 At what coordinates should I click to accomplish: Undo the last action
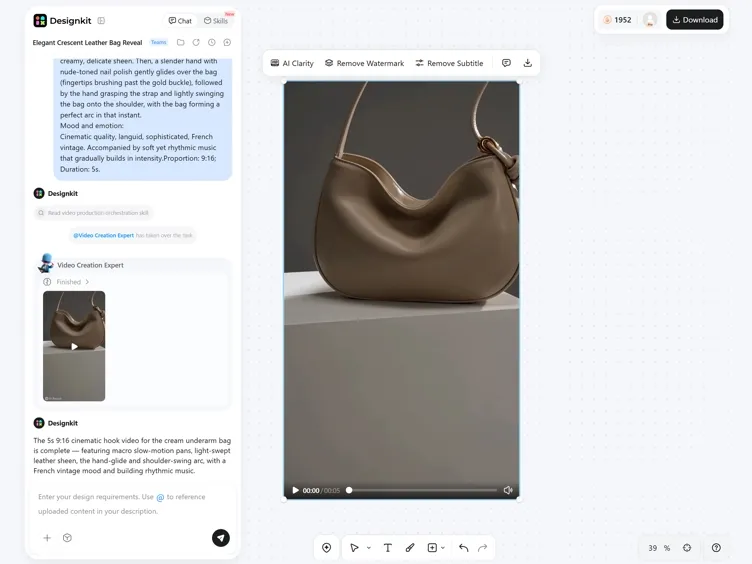tap(463, 548)
